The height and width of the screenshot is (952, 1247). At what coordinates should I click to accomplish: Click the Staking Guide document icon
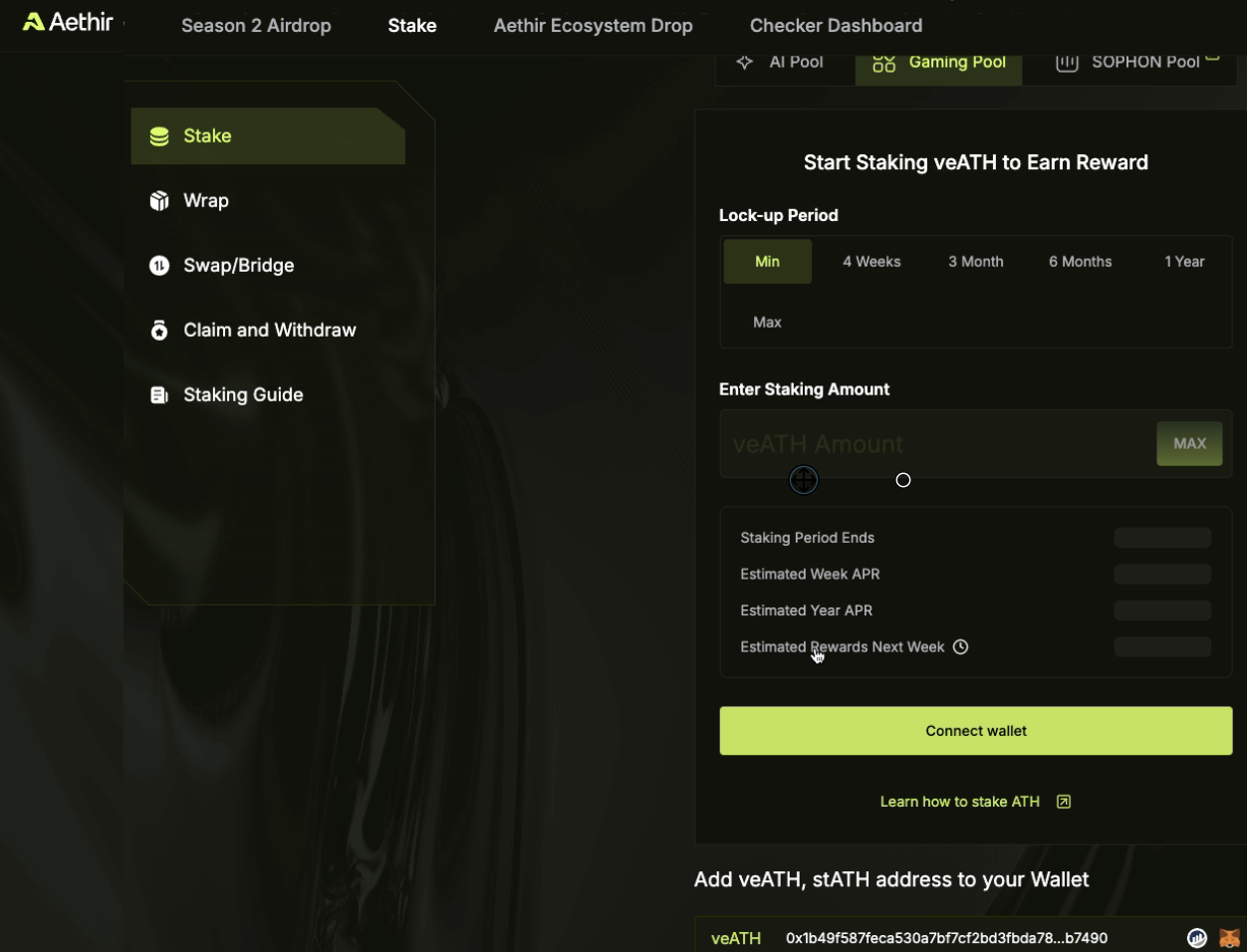[x=159, y=395]
